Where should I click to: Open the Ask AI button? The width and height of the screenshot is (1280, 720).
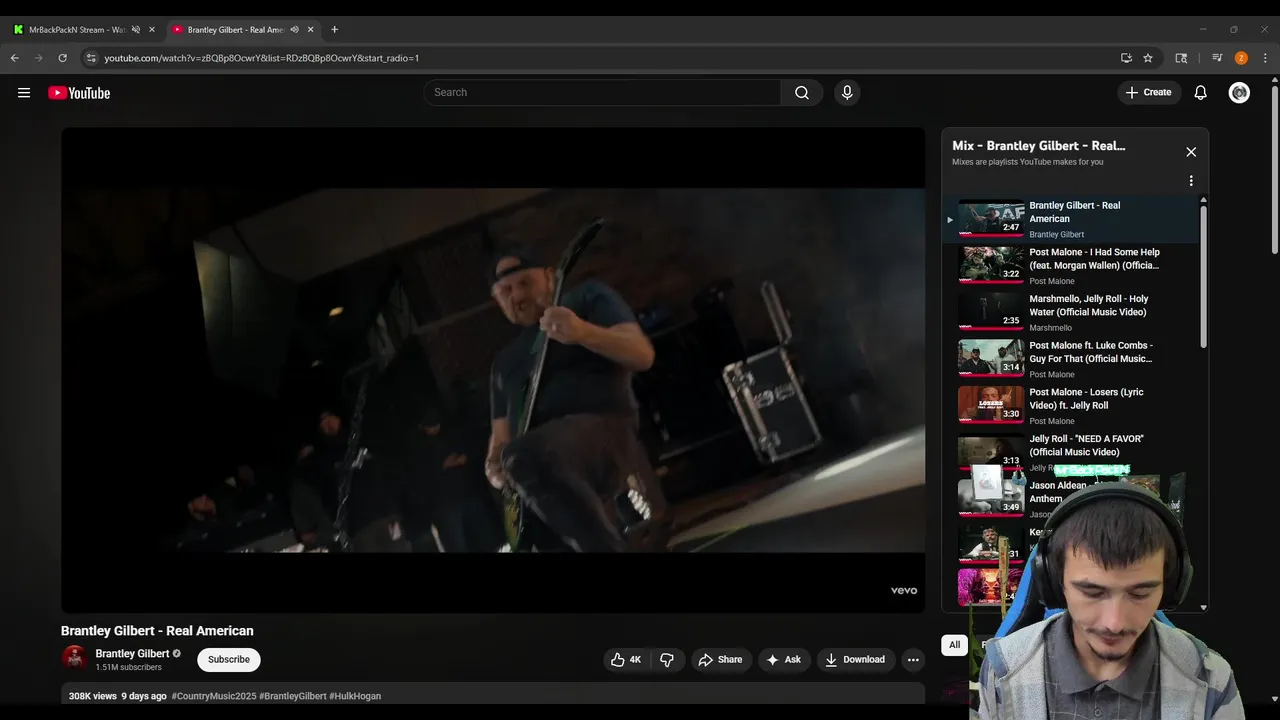pos(783,660)
